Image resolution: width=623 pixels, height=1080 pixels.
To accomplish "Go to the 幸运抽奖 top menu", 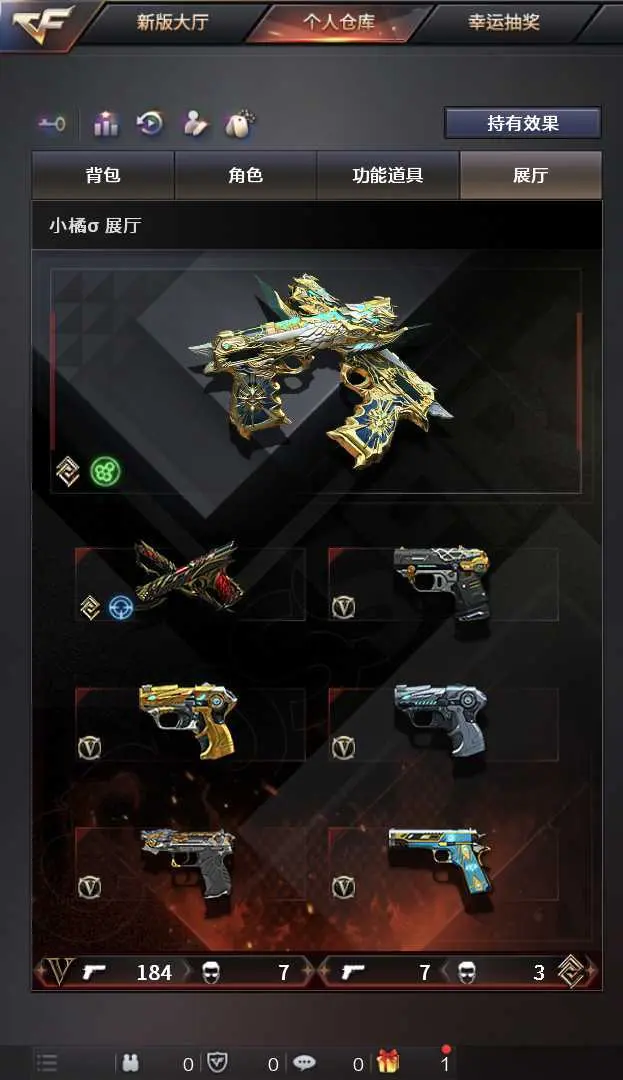I will tap(503, 22).
